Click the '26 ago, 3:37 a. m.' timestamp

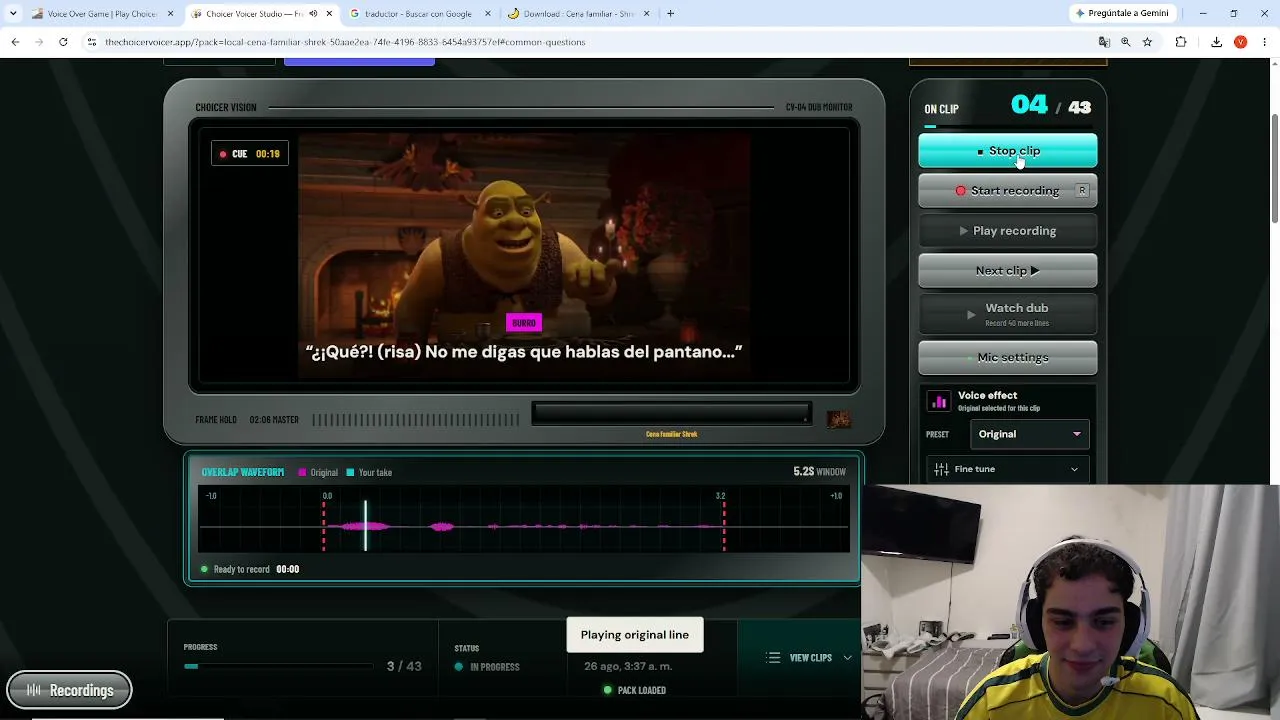pyautogui.click(x=628, y=666)
